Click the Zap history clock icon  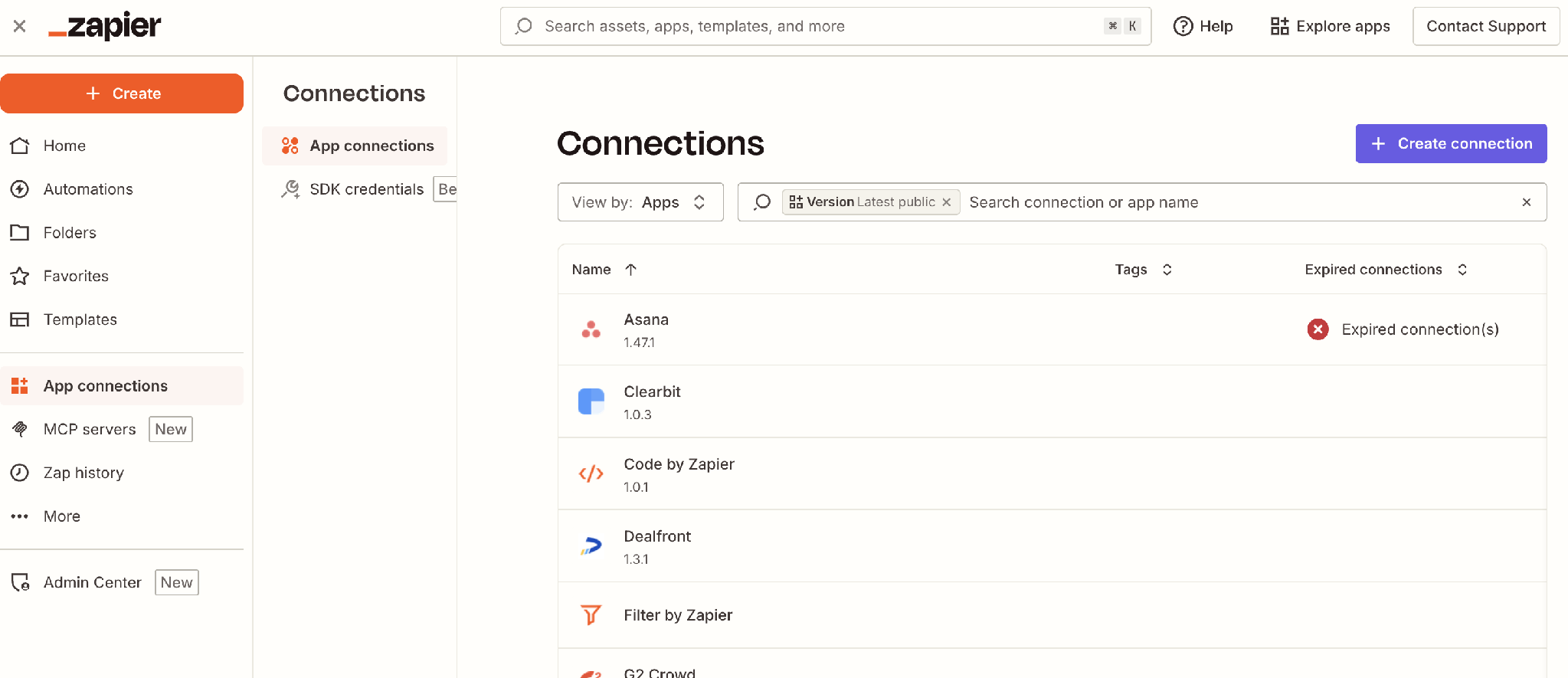[20, 473]
